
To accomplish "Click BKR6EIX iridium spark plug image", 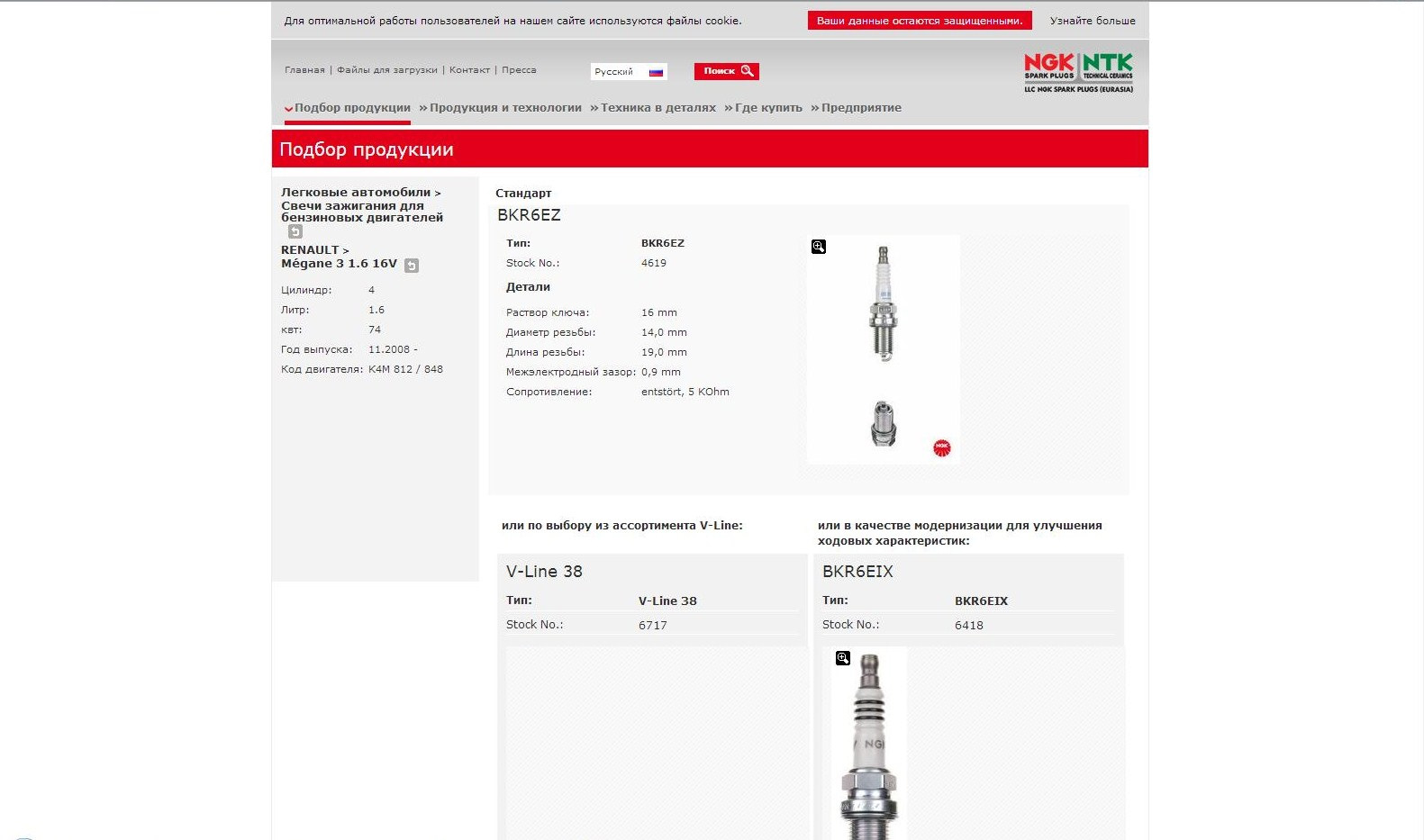I will (x=869, y=744).
